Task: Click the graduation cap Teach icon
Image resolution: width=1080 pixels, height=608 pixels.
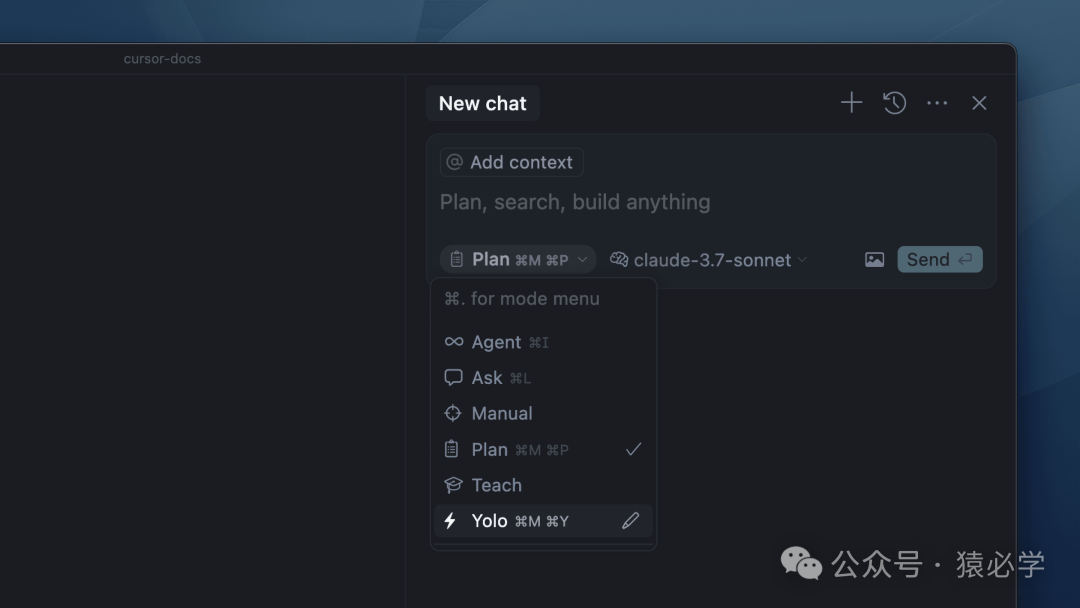Action: [x=453, y=485]
